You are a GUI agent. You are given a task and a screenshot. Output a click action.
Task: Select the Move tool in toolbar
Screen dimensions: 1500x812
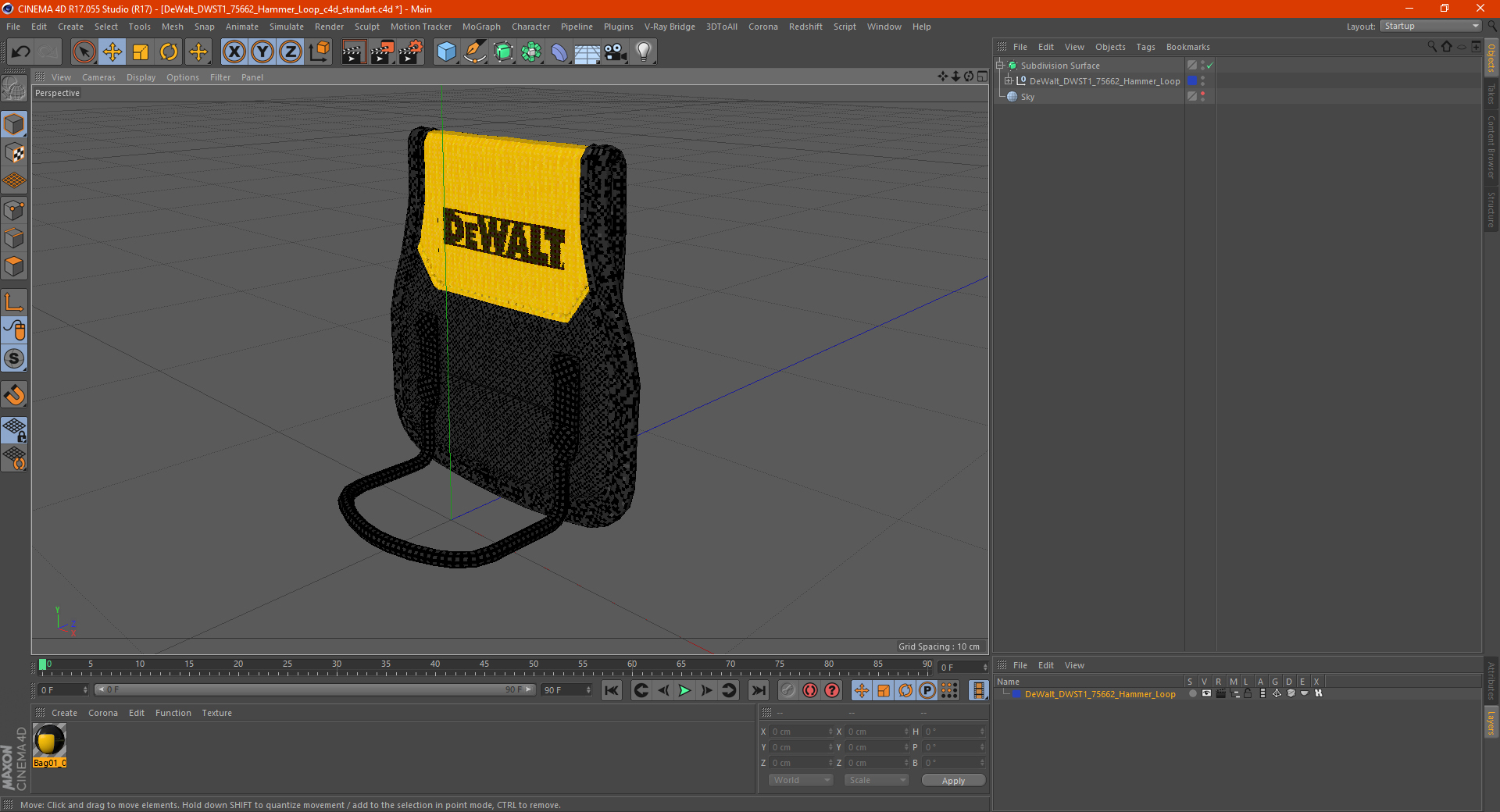[112, 52]
